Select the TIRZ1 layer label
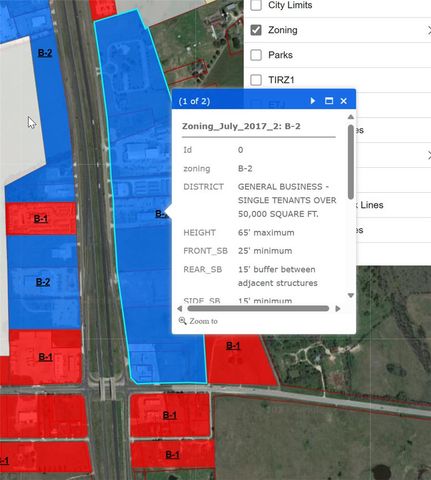Image resolution: width=431 pixels, height=480 pixels. point(281,80)
